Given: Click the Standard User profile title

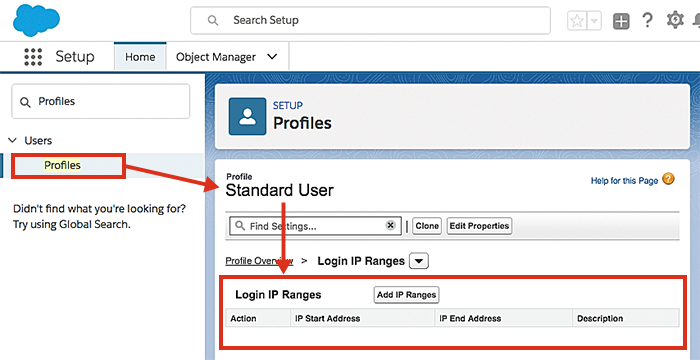Looking at the screenshot, I should coord(279,190).
